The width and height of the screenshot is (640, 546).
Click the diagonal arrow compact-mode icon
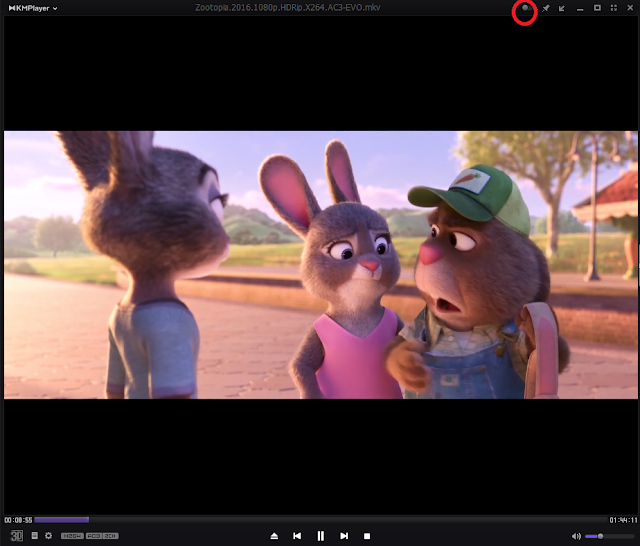562,8
